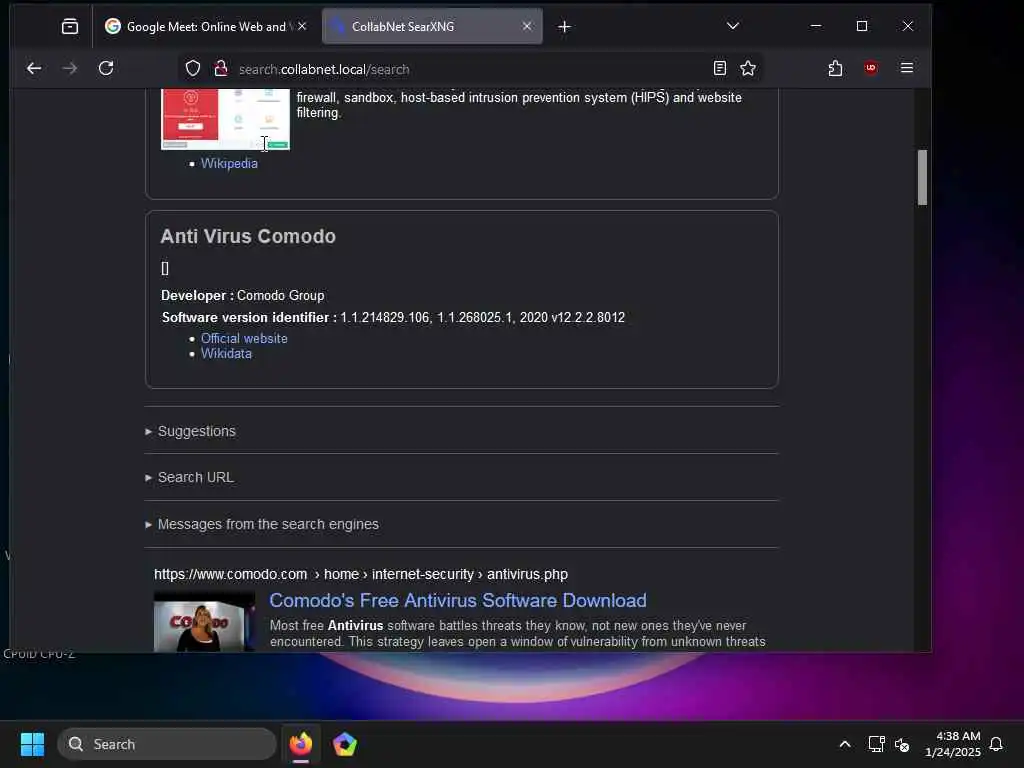Click the Comodo result video thumbnail
The image size is (1024, 768).
click(x=204, y=622)
